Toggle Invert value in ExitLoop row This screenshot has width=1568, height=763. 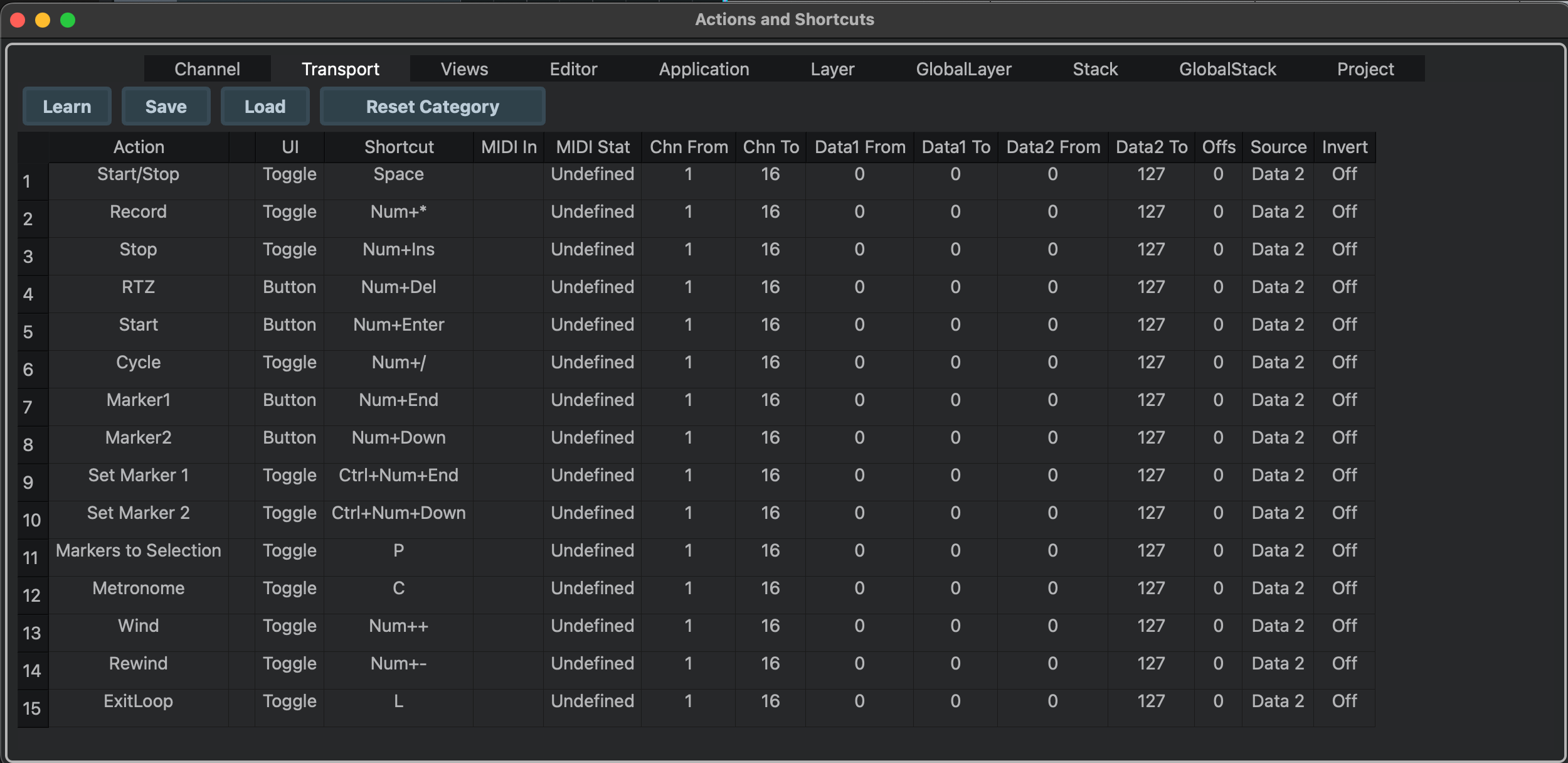pos(1344,702)
